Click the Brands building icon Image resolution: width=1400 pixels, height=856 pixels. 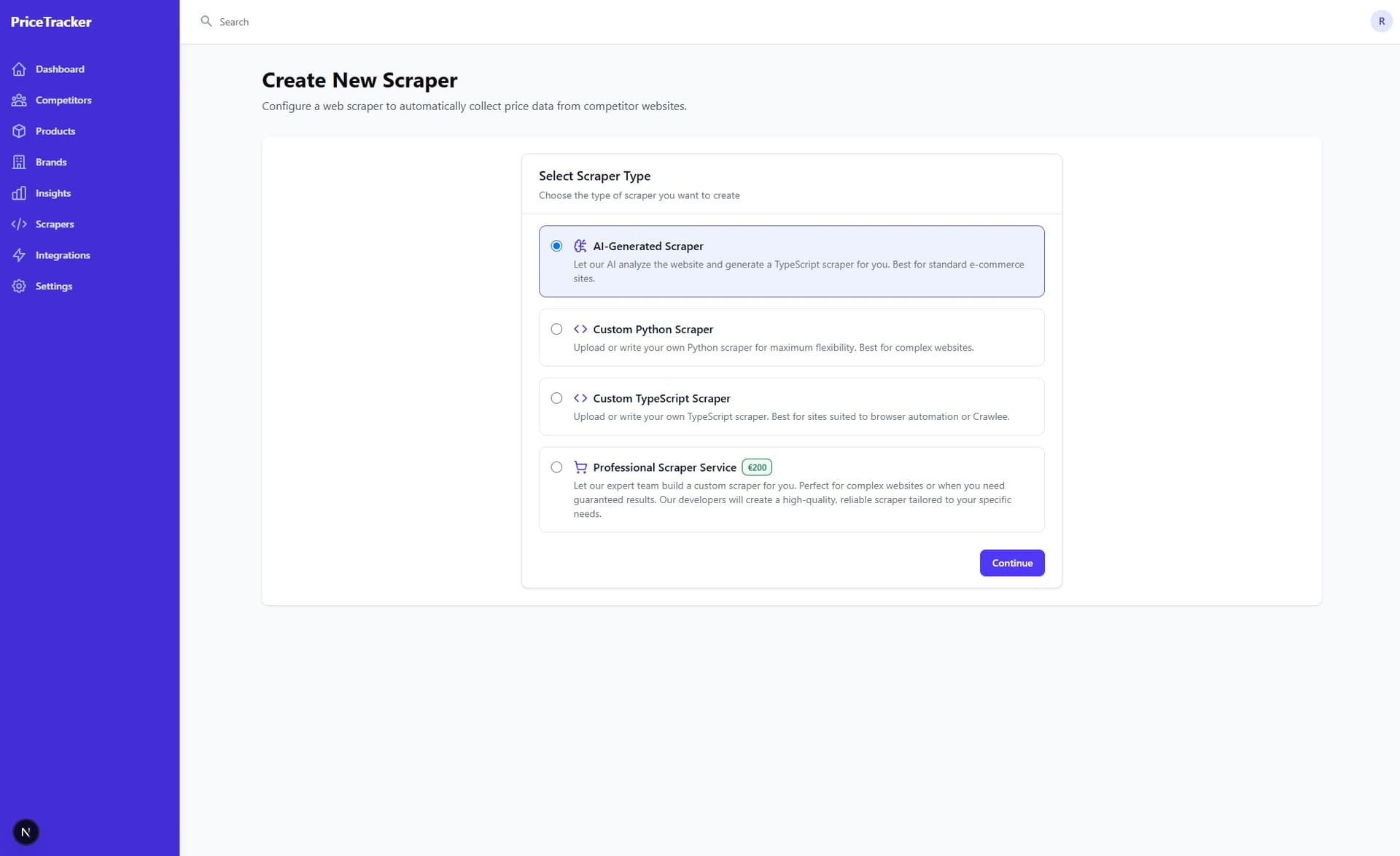click(x=19, y=162)
